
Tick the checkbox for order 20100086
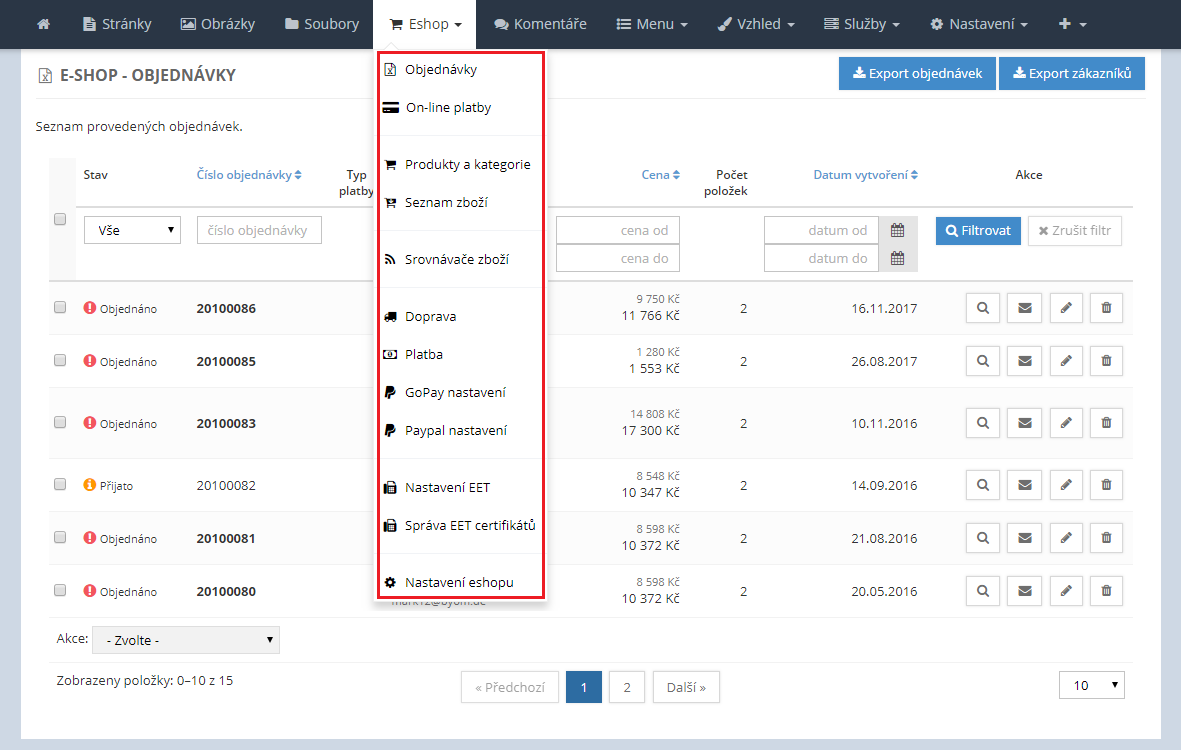tap(60, 307)
